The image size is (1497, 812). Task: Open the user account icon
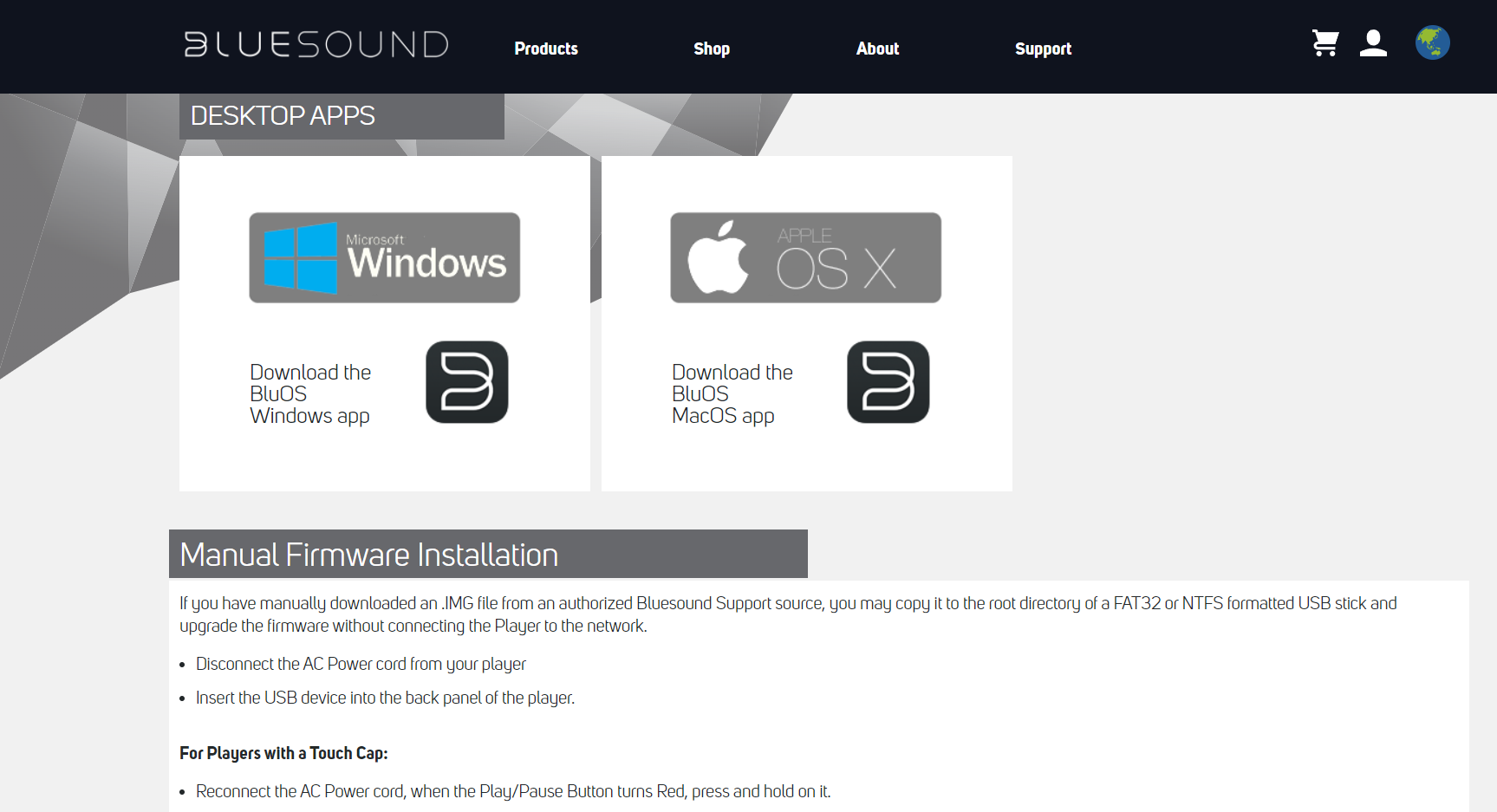pyautogui.click(x=1373, y=43)
